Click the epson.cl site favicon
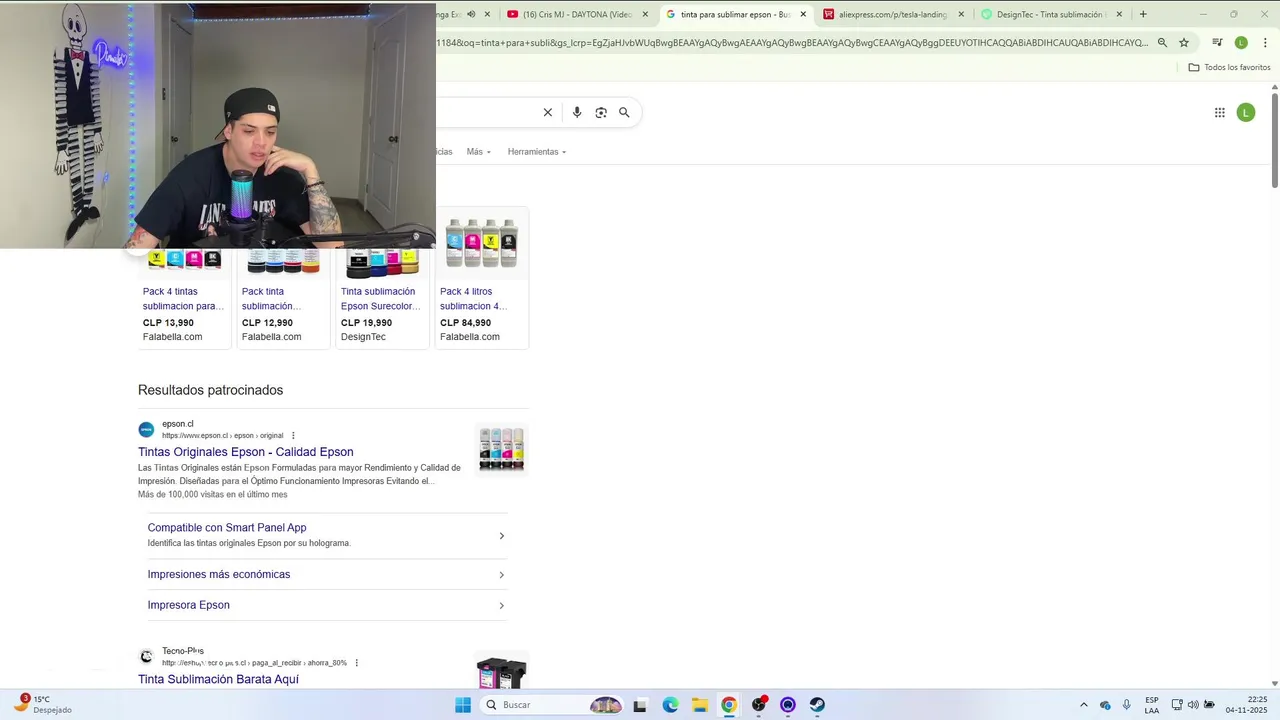1280x720 pixels. [146, 429]
